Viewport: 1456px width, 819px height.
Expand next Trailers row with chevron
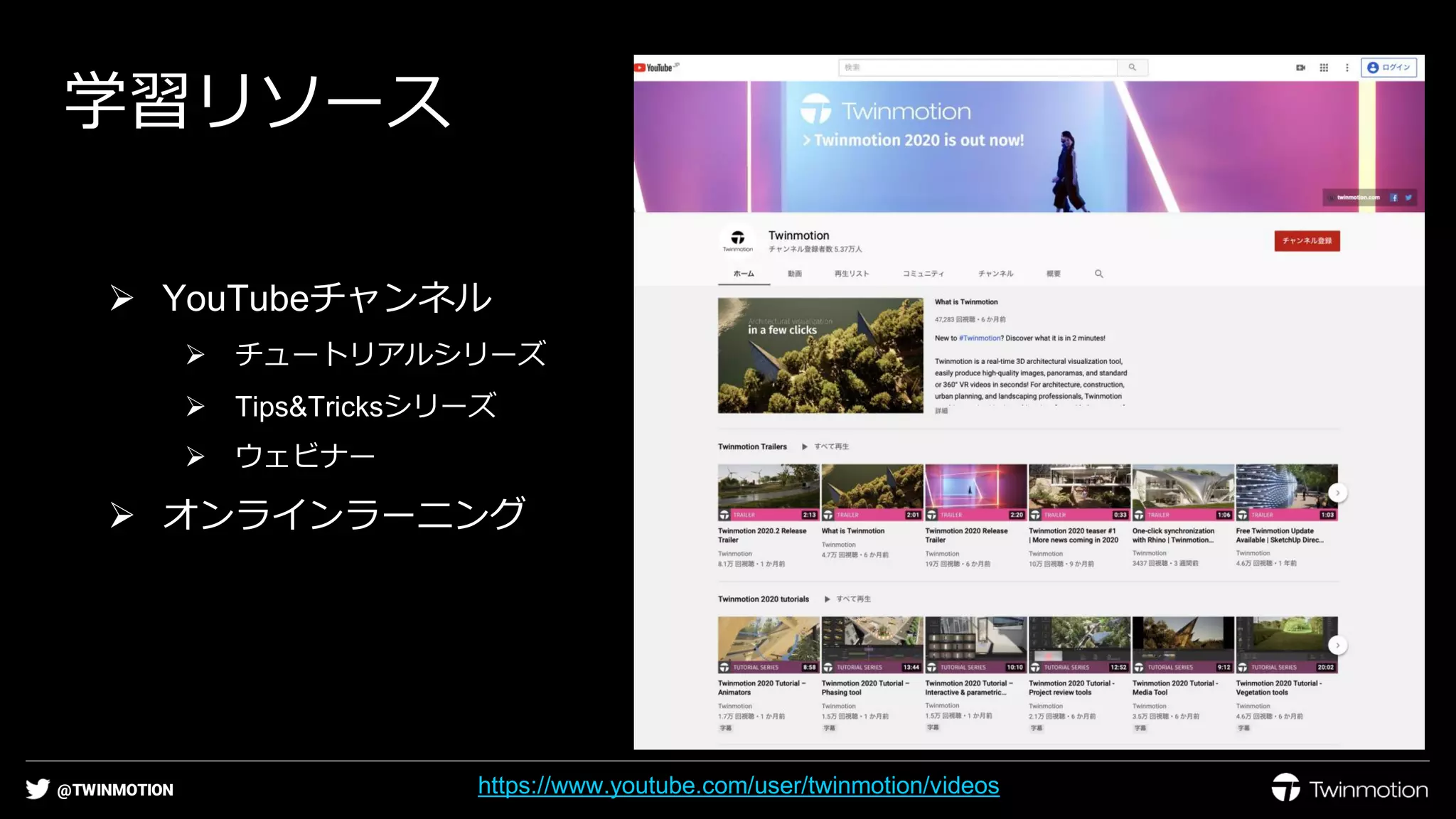click(1337, 493)
